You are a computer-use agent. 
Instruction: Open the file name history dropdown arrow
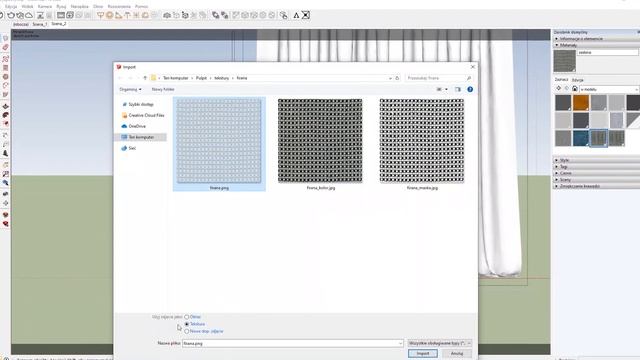click(400, 344)
